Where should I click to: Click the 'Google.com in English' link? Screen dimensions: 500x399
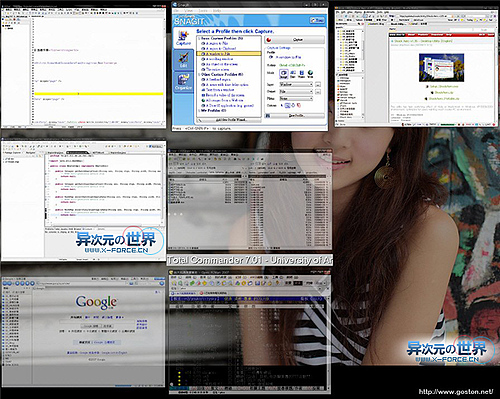[x=115, y=352]
